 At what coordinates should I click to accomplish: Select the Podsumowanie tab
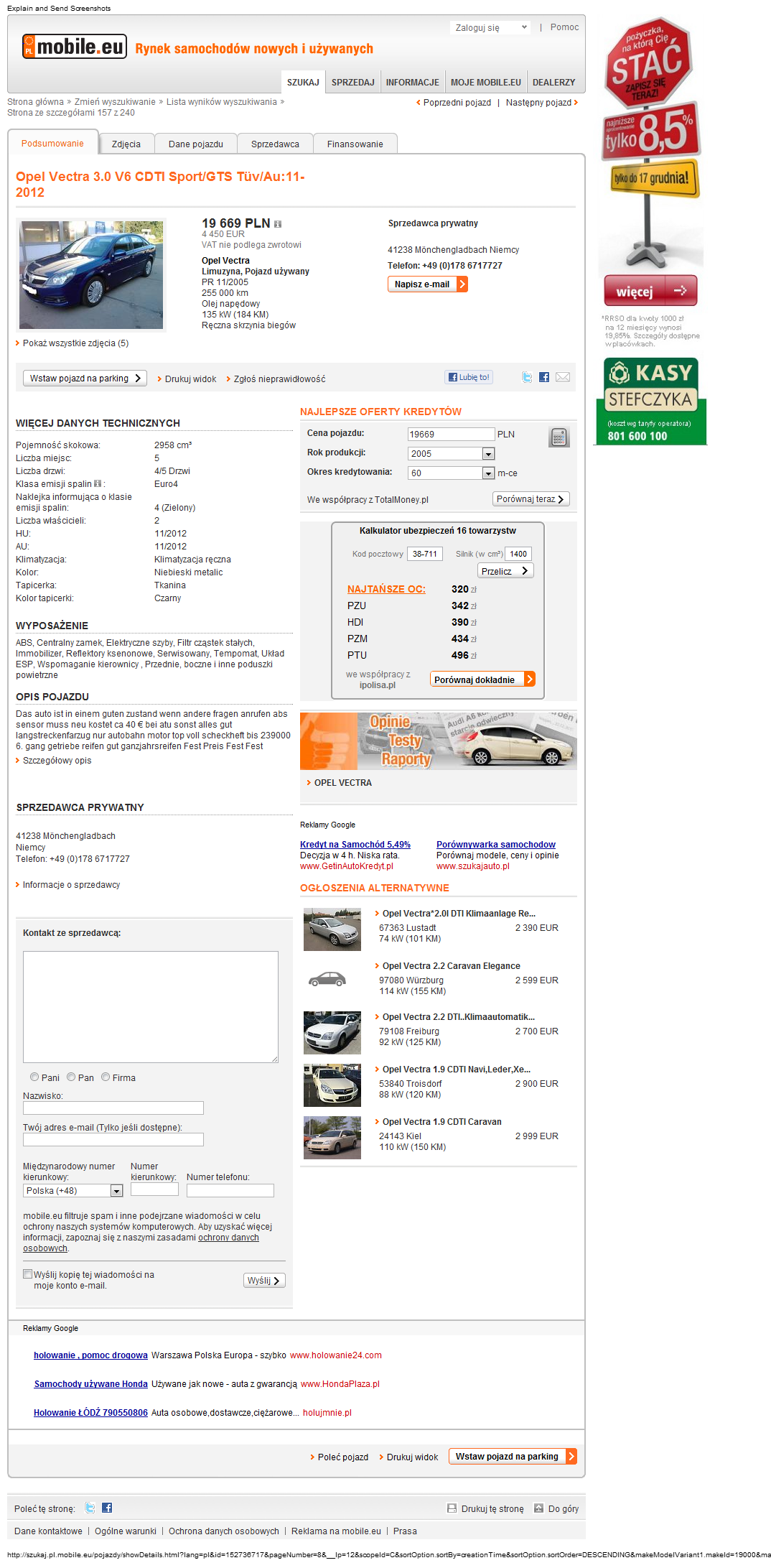click(x=52, y=143)
